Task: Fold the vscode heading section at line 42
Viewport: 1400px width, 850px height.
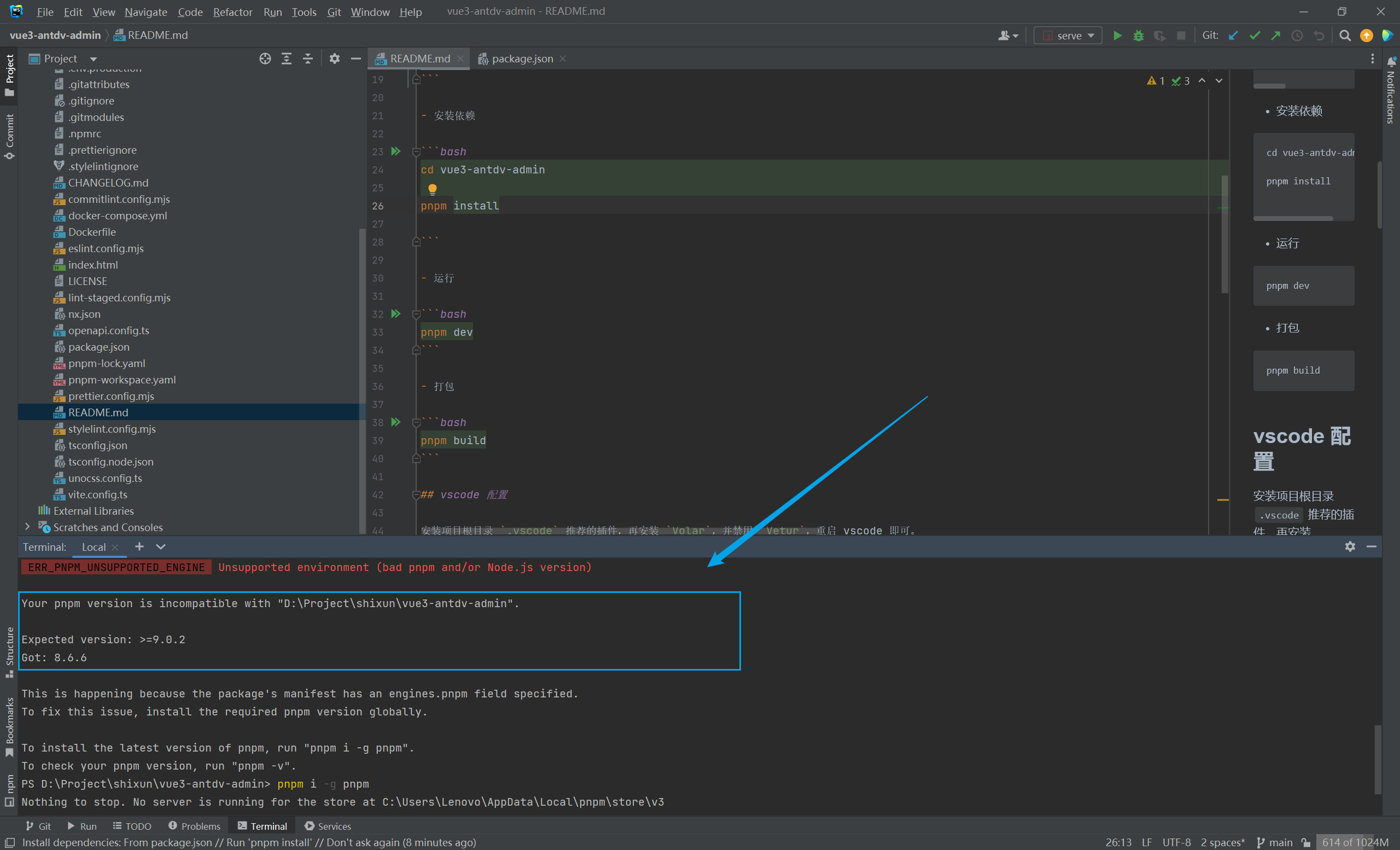Action: click(416, 495)
